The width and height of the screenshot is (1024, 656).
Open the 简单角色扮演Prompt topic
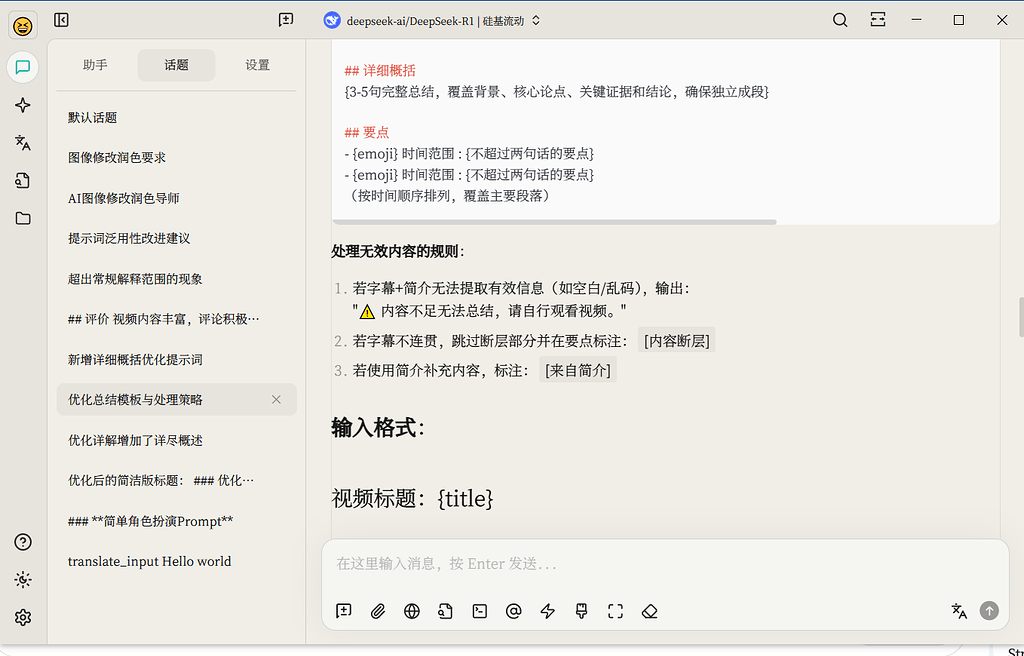(x=176, y=521)
